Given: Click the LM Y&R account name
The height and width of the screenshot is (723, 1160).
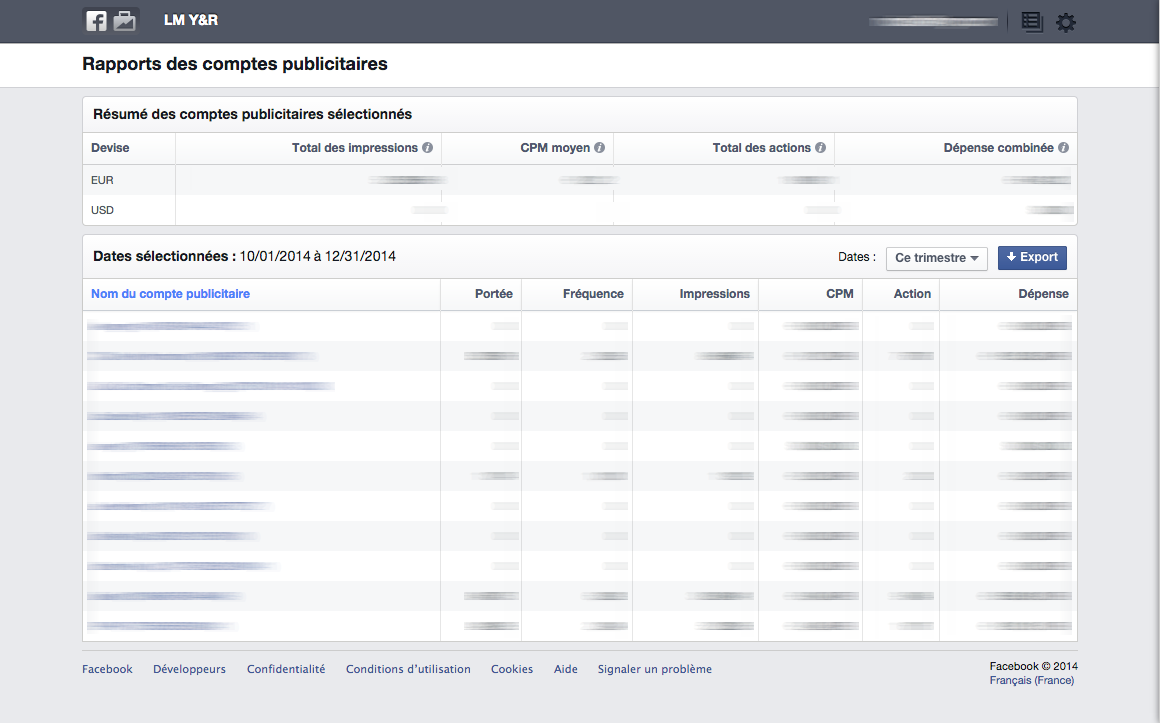Looking at the screenshot, I should pyautogui.click(x=191, y=20).
